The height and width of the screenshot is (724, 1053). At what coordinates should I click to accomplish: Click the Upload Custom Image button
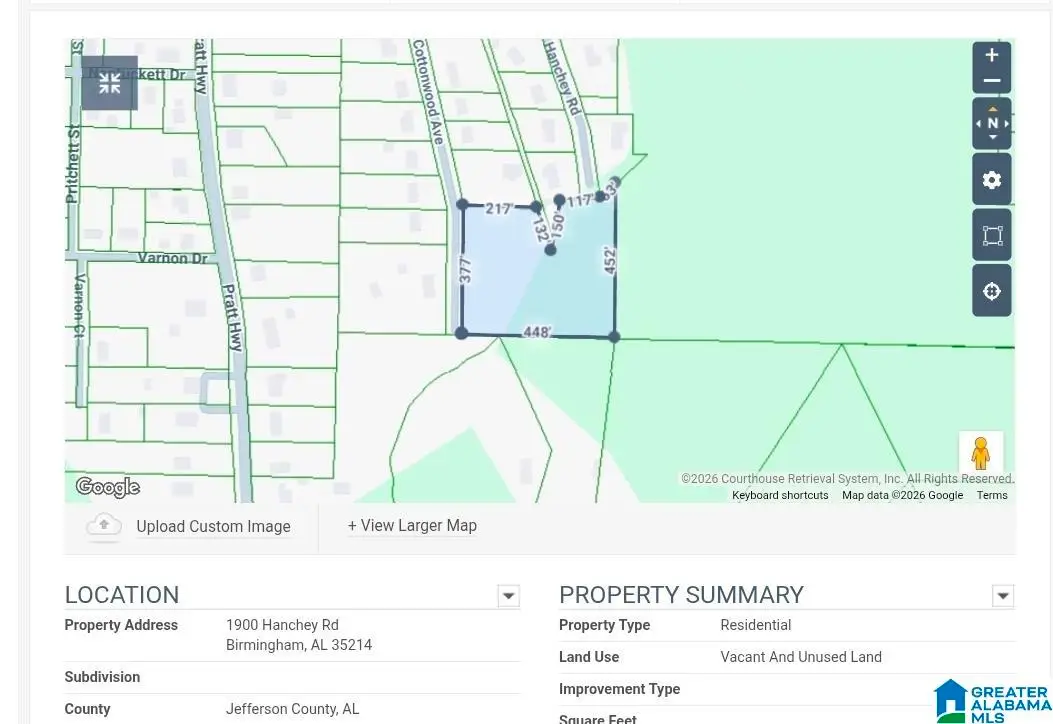pos(213,526)
